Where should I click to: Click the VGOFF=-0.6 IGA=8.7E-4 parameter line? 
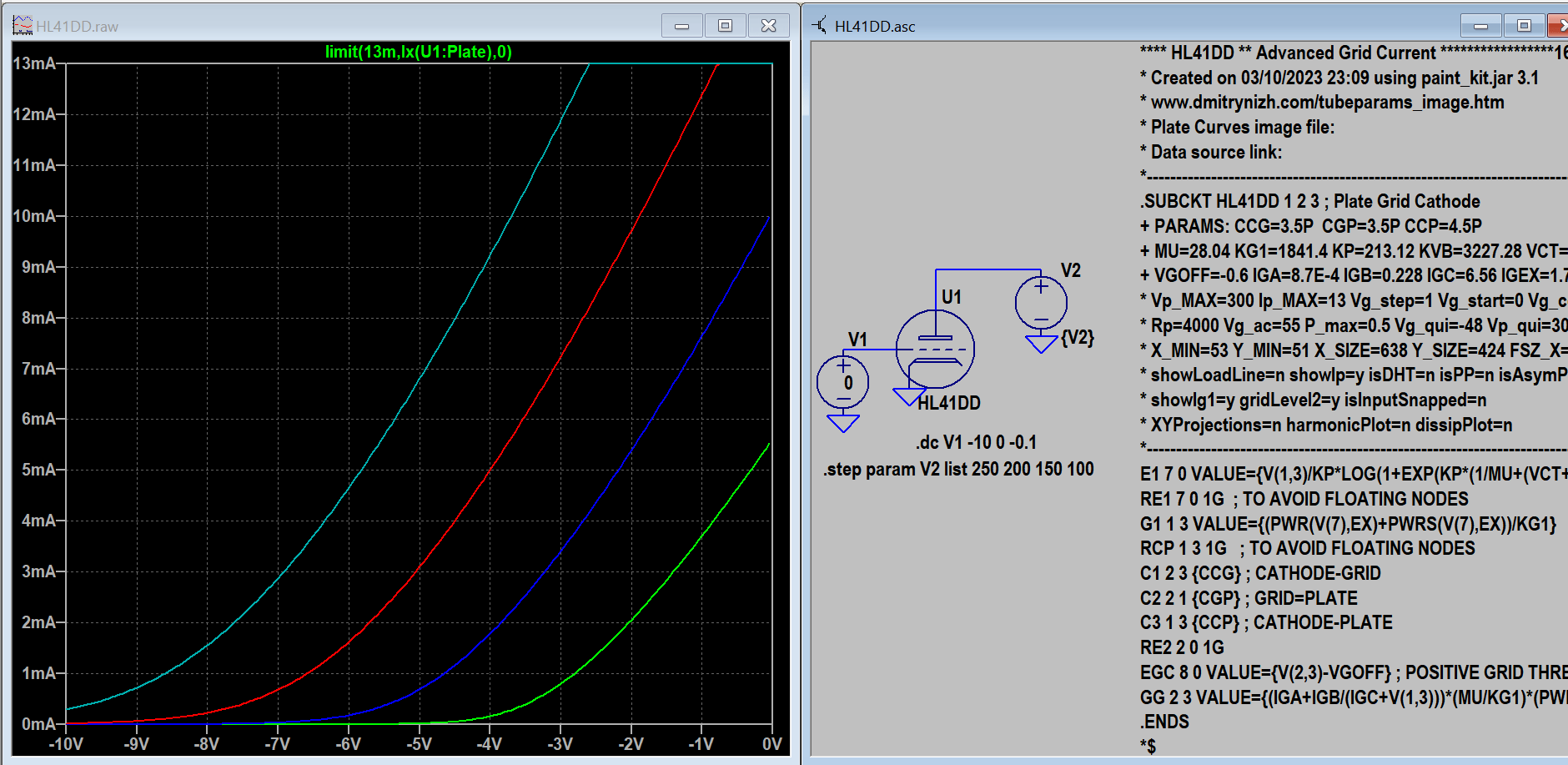[1354, 275]
